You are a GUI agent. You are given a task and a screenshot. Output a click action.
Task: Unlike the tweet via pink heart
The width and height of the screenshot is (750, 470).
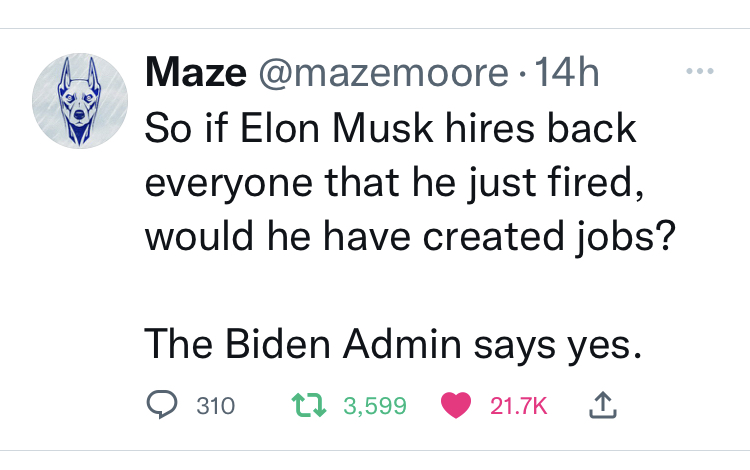tap(456, 405)
